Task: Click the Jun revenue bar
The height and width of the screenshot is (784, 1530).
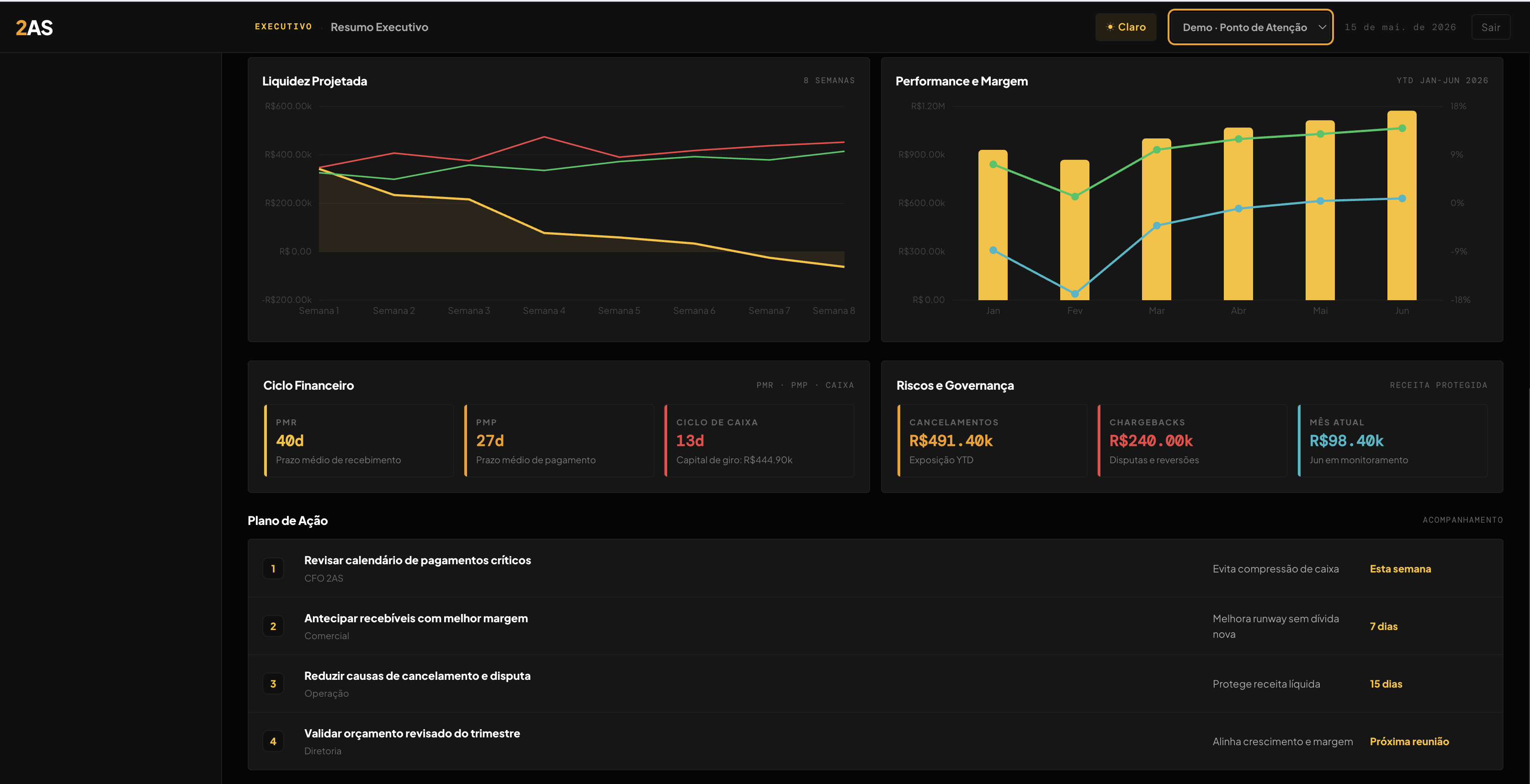Action: coord(1402,206)
